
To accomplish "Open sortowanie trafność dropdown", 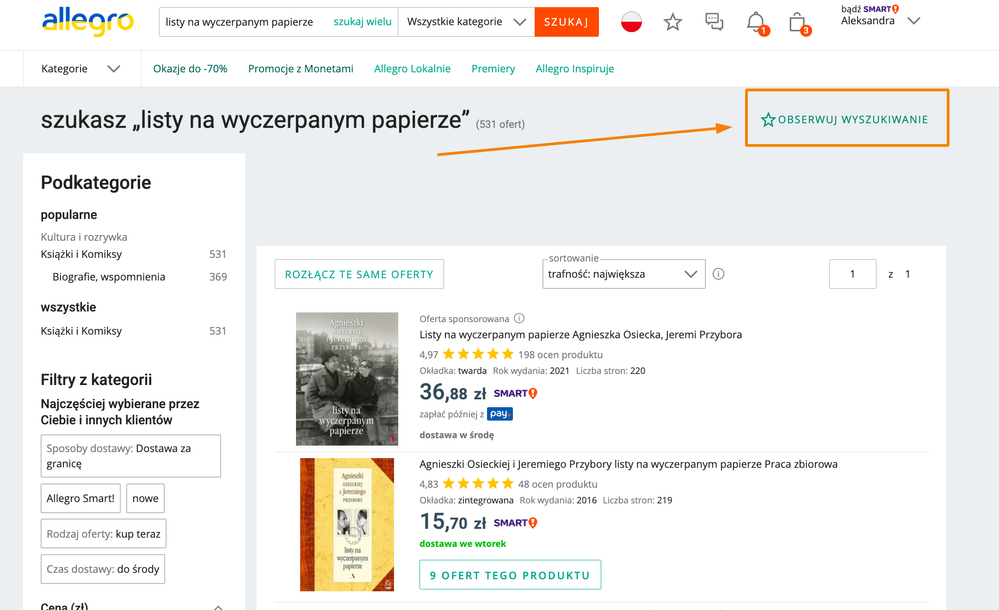I will coord(624,274).
